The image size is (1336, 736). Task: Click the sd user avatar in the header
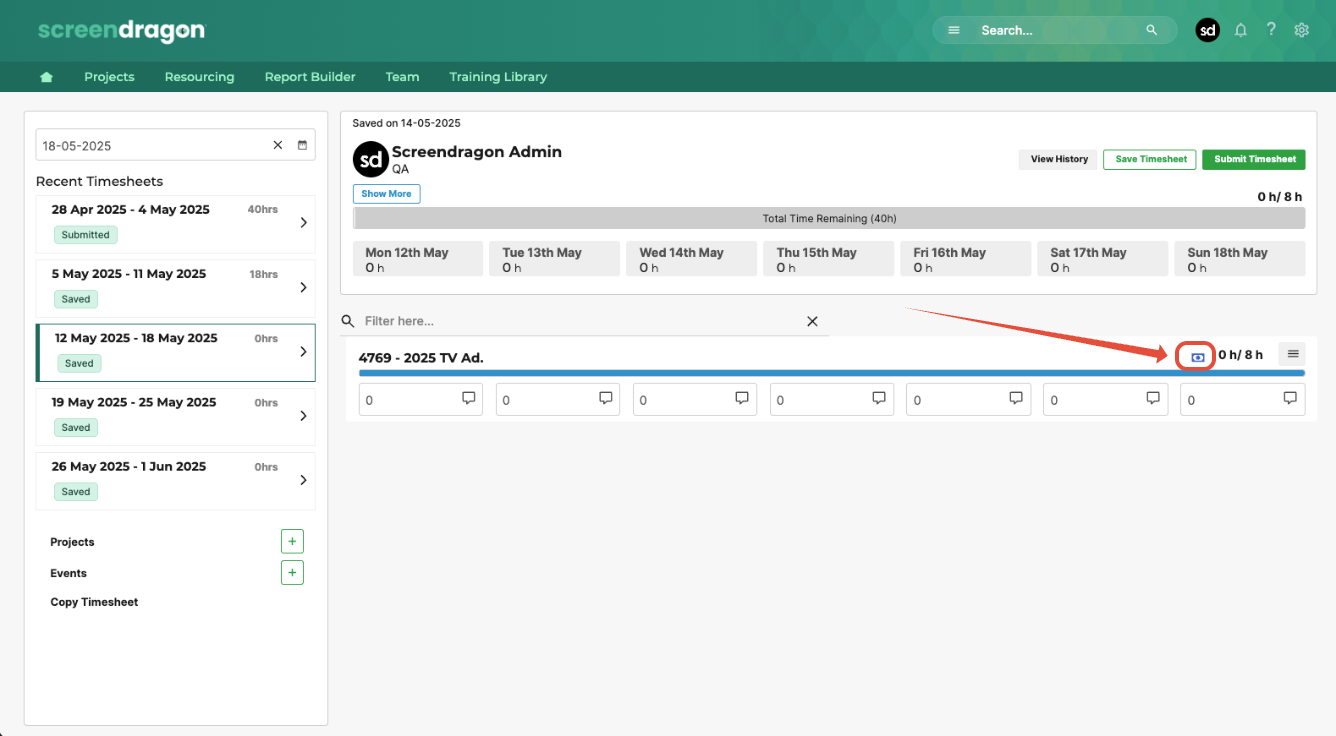pyautogui.click(x=1208, y=30)
